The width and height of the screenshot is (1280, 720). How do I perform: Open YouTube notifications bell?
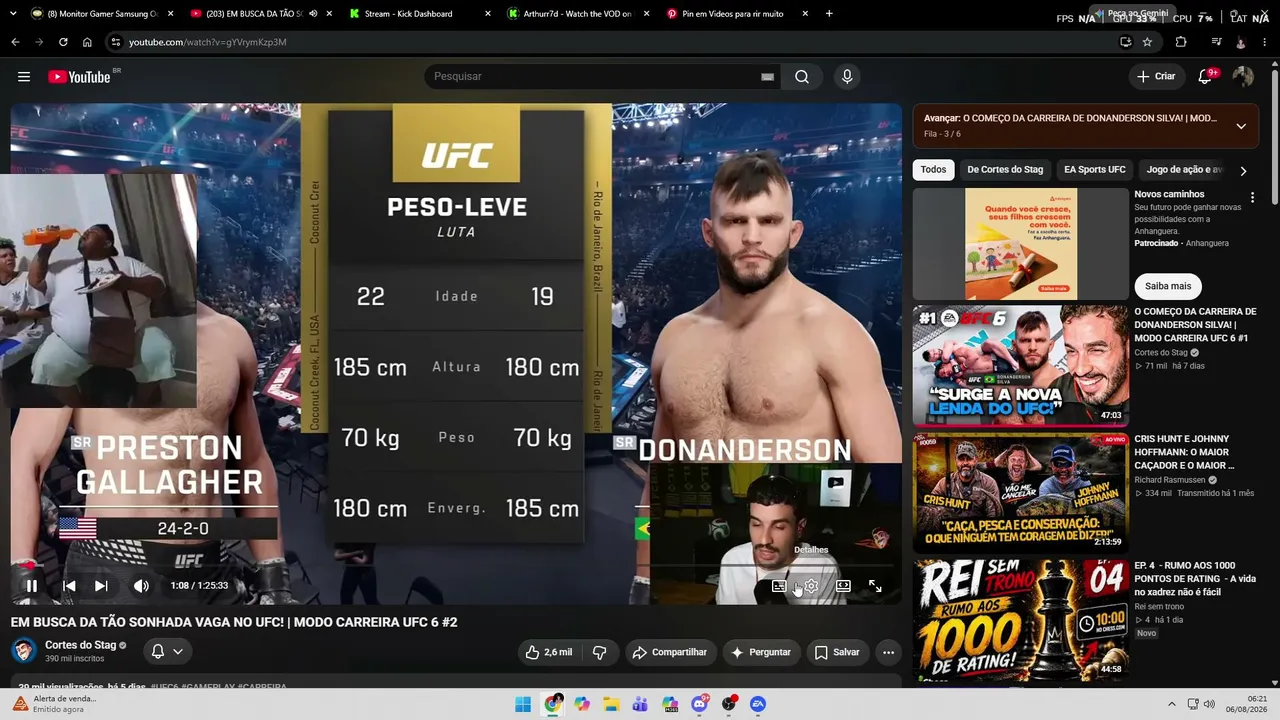click(1206, 77)
